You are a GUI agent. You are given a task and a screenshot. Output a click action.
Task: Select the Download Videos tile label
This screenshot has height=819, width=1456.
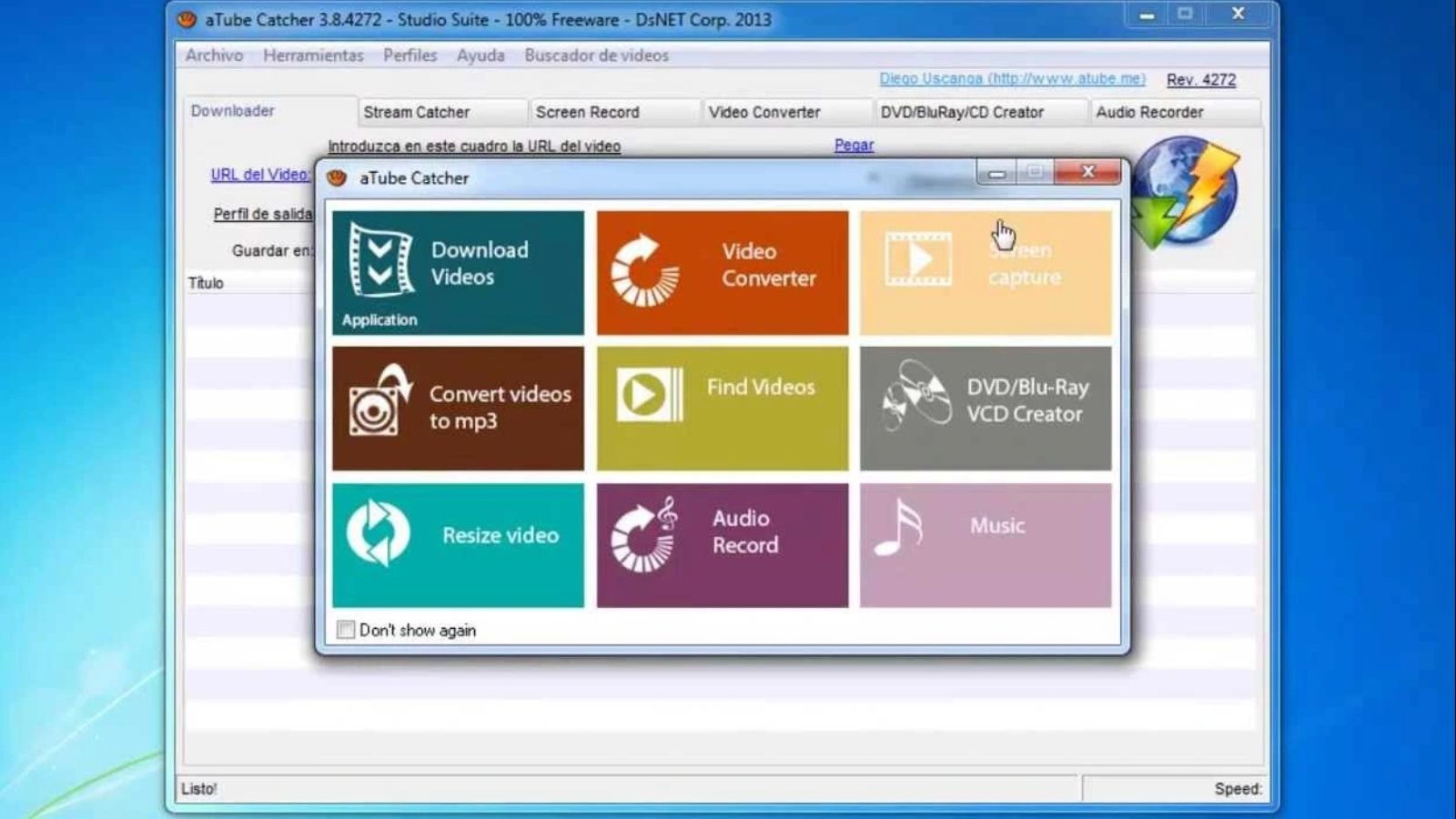coord(480,263)
